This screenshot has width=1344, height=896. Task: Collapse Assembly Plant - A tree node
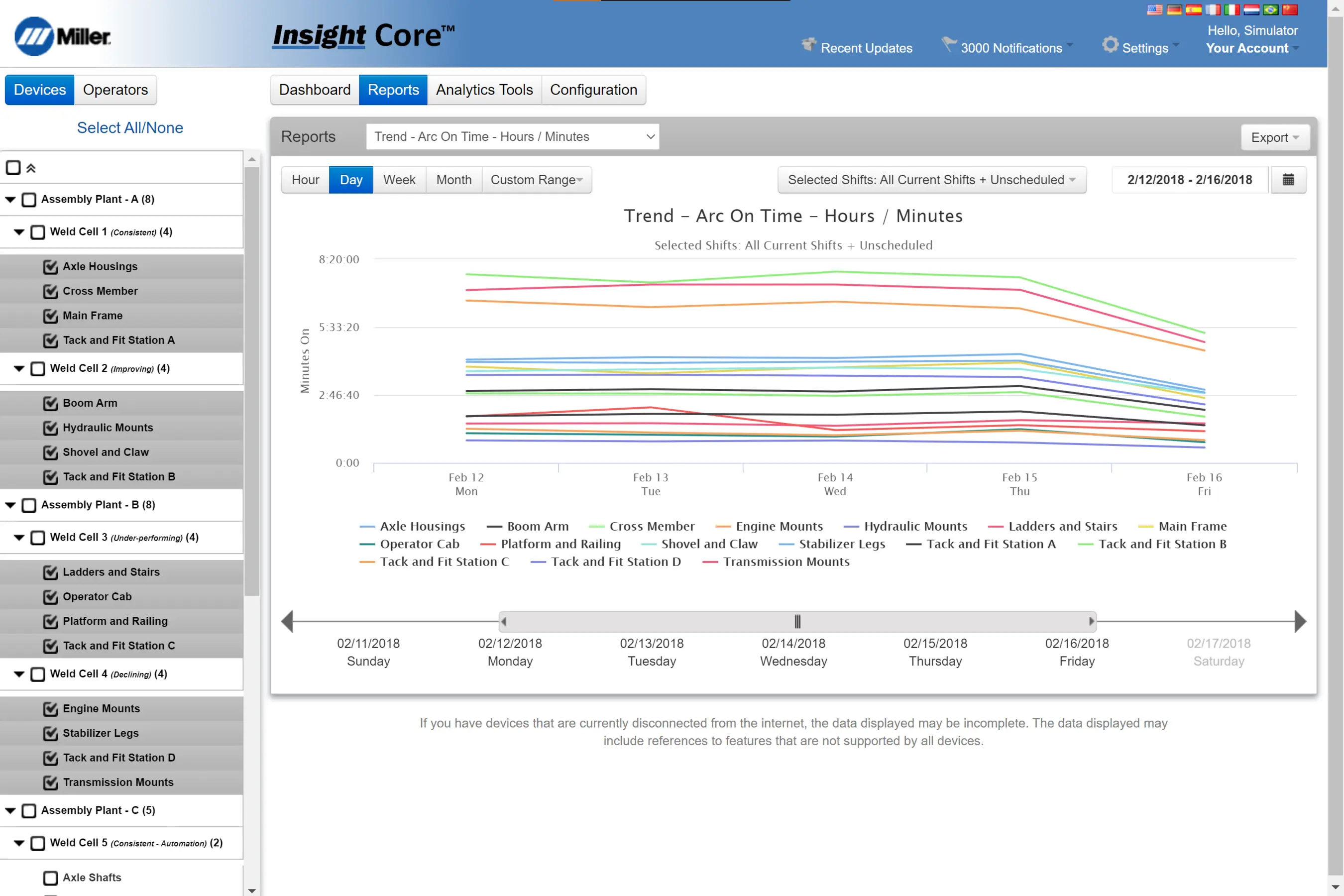point(10,200)
